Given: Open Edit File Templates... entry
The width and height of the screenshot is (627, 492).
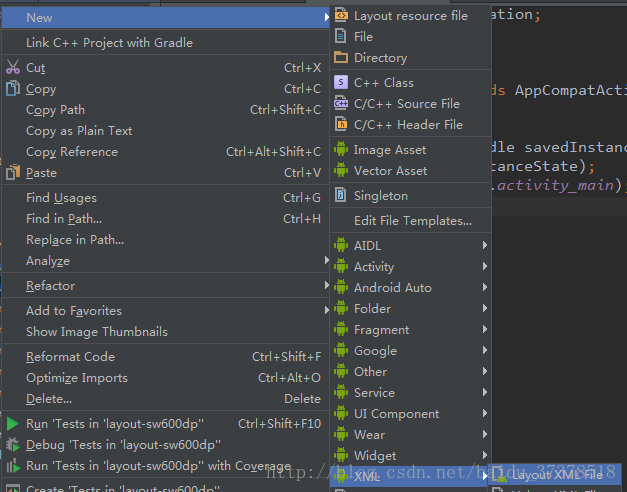Looking at the screenshot, I should [411, 220].
